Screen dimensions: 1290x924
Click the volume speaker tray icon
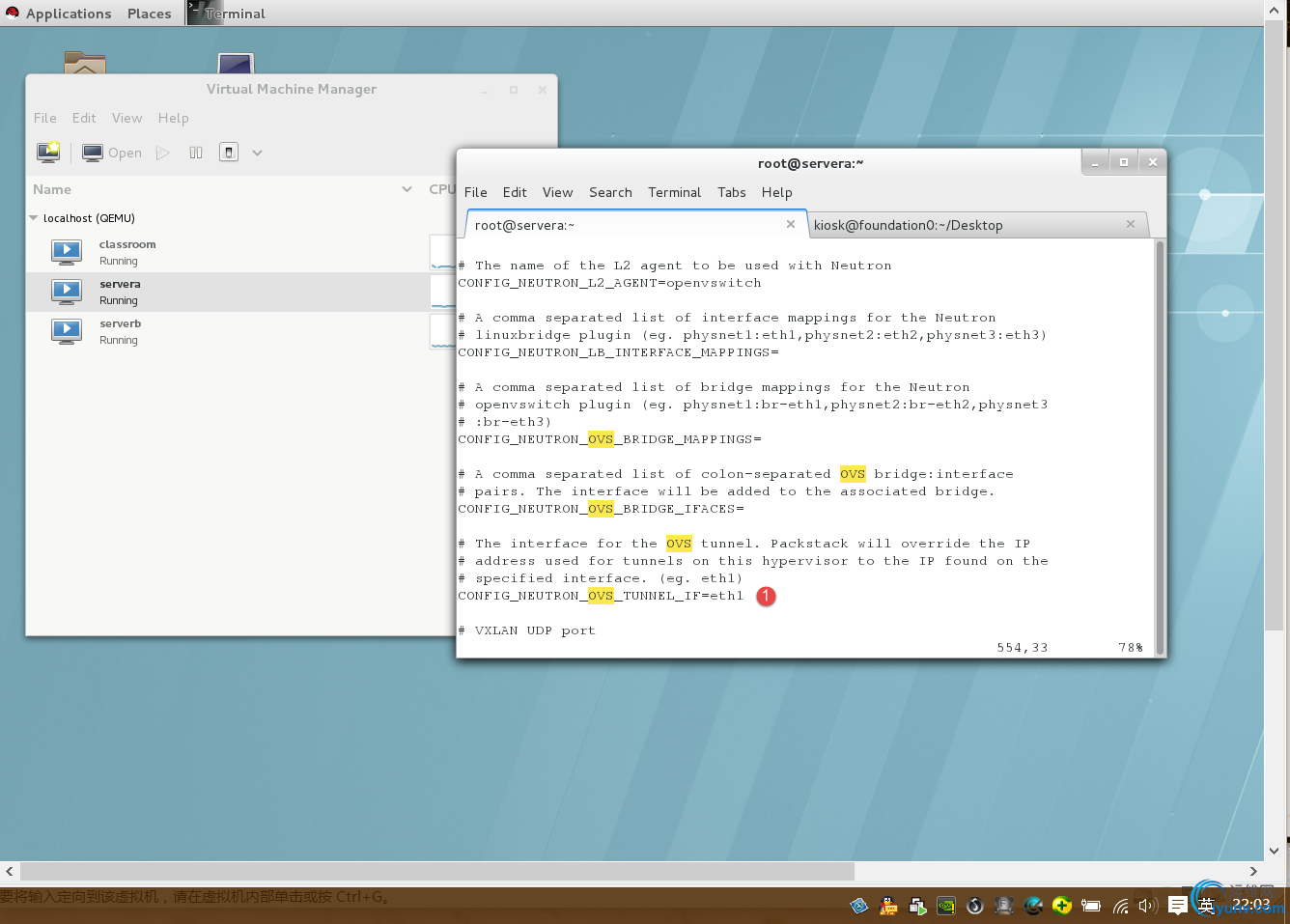point(1147,906)
